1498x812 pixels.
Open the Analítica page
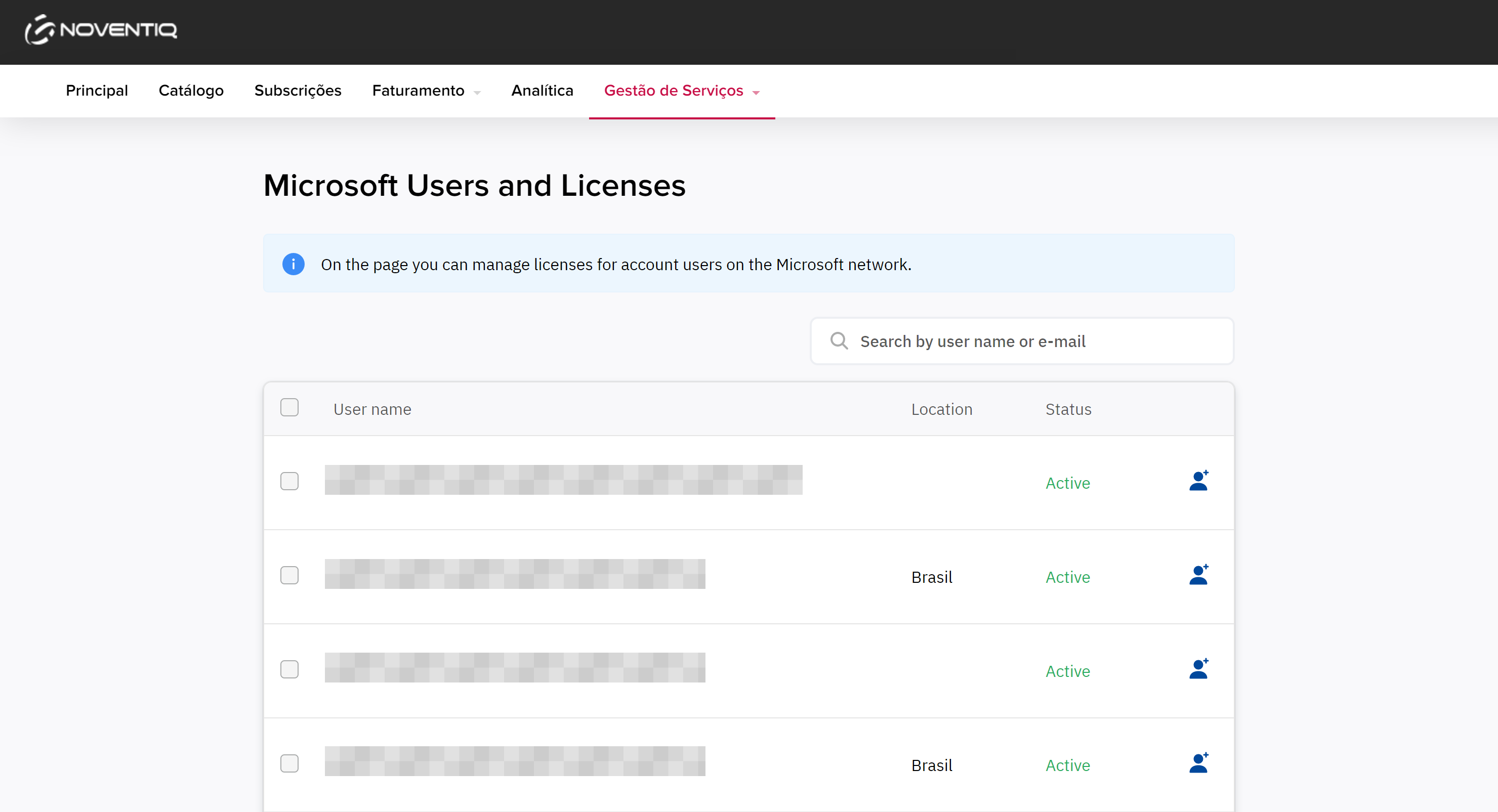(542, 91)
